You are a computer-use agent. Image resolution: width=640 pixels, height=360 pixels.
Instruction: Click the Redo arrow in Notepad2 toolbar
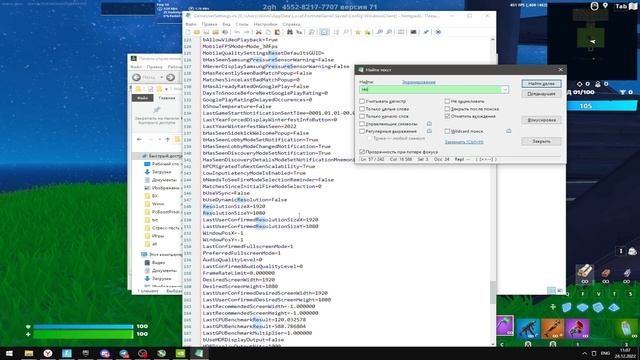pos(246,32)
